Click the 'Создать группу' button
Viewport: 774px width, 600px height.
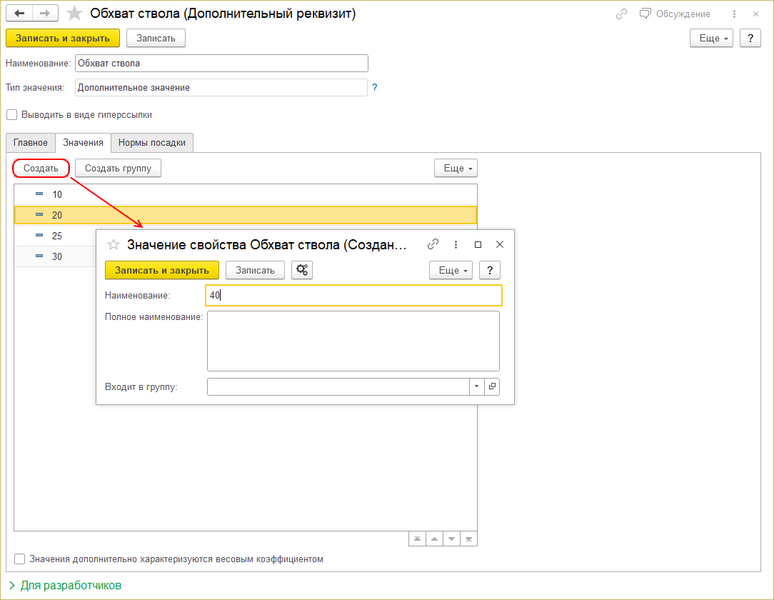118,168
